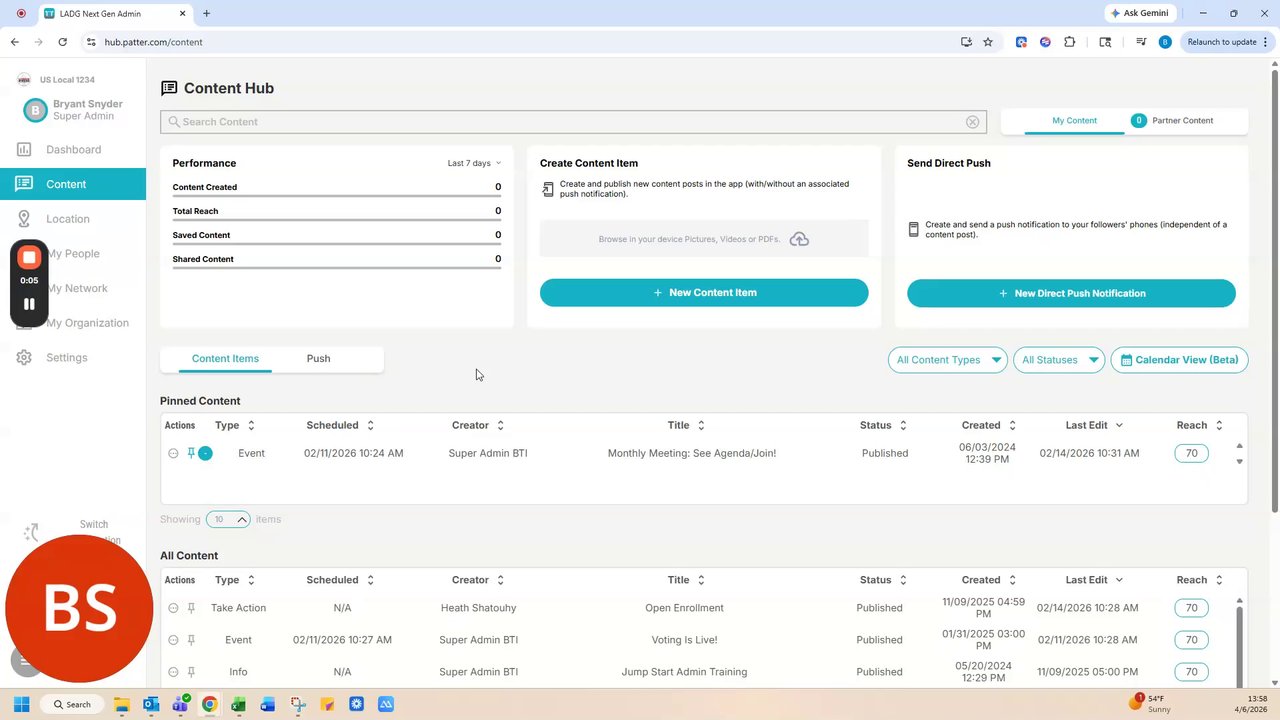Select the Content sidebar icon
1280x720 pixels.
(x=24, y=184)
